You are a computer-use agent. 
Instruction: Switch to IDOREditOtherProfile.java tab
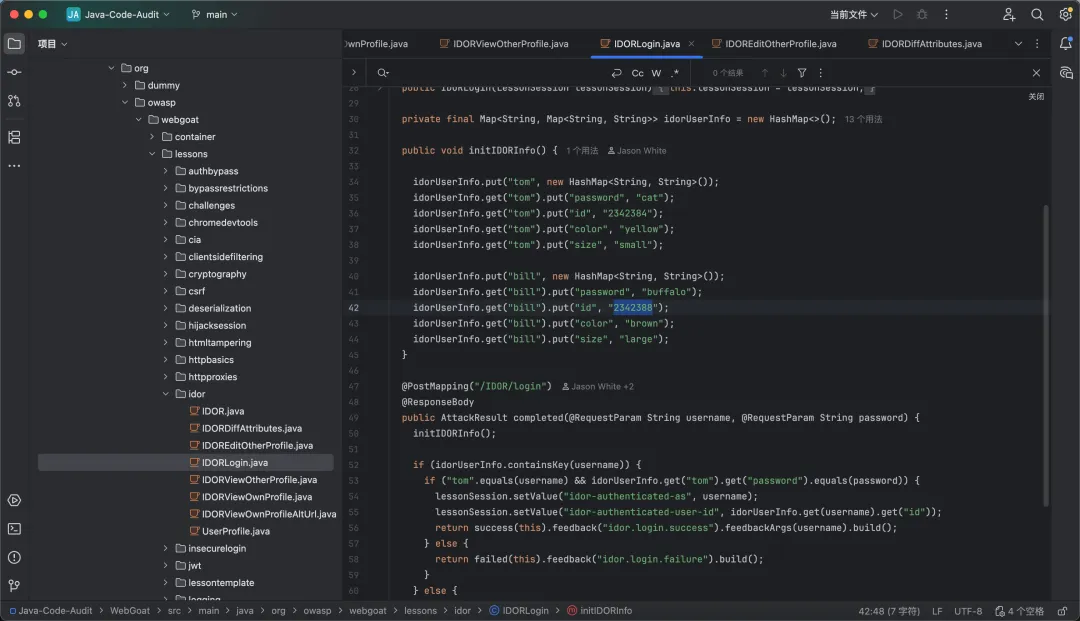coord(780,44)
